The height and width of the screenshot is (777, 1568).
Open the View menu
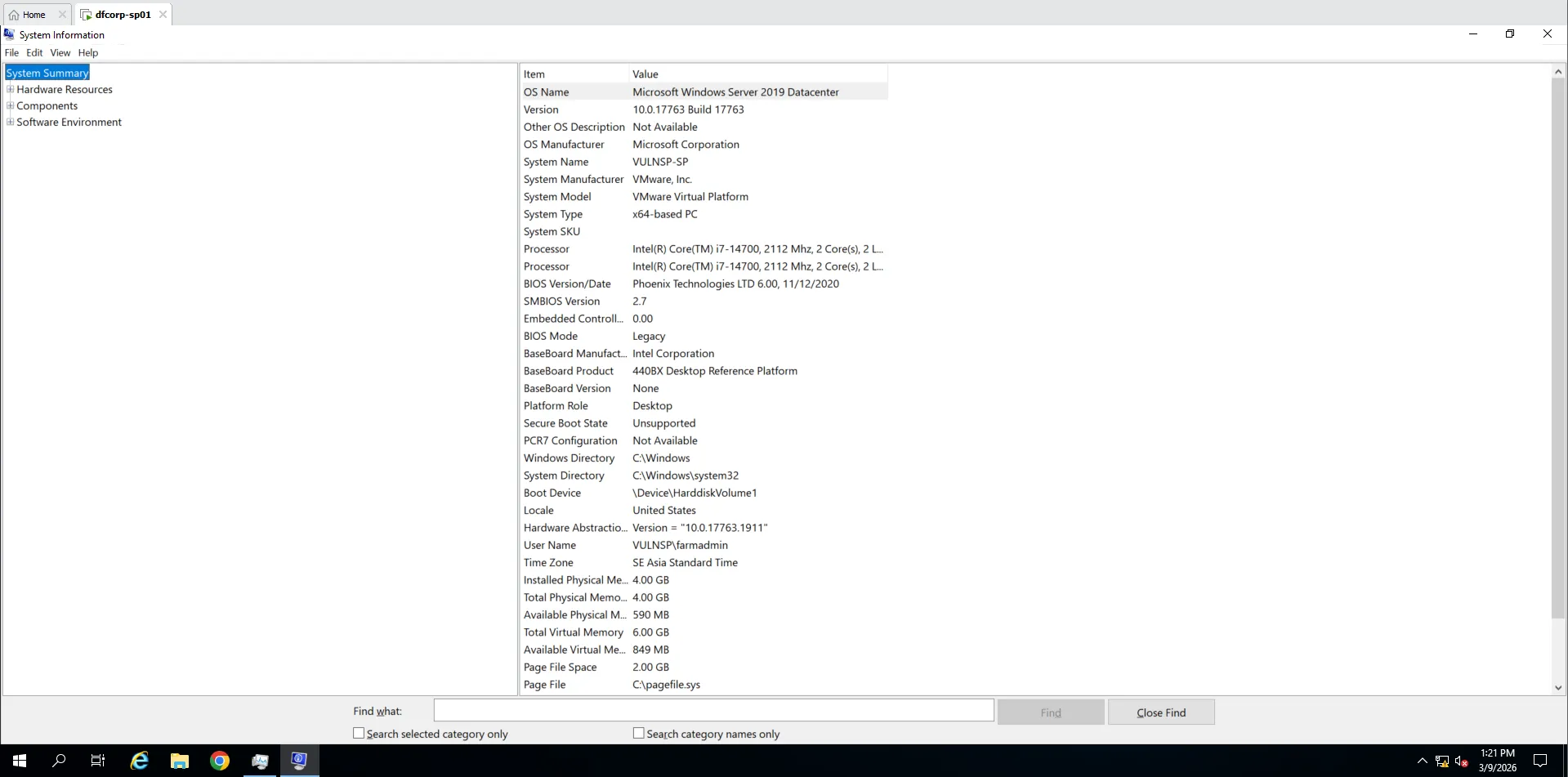[x=60, y=52]
